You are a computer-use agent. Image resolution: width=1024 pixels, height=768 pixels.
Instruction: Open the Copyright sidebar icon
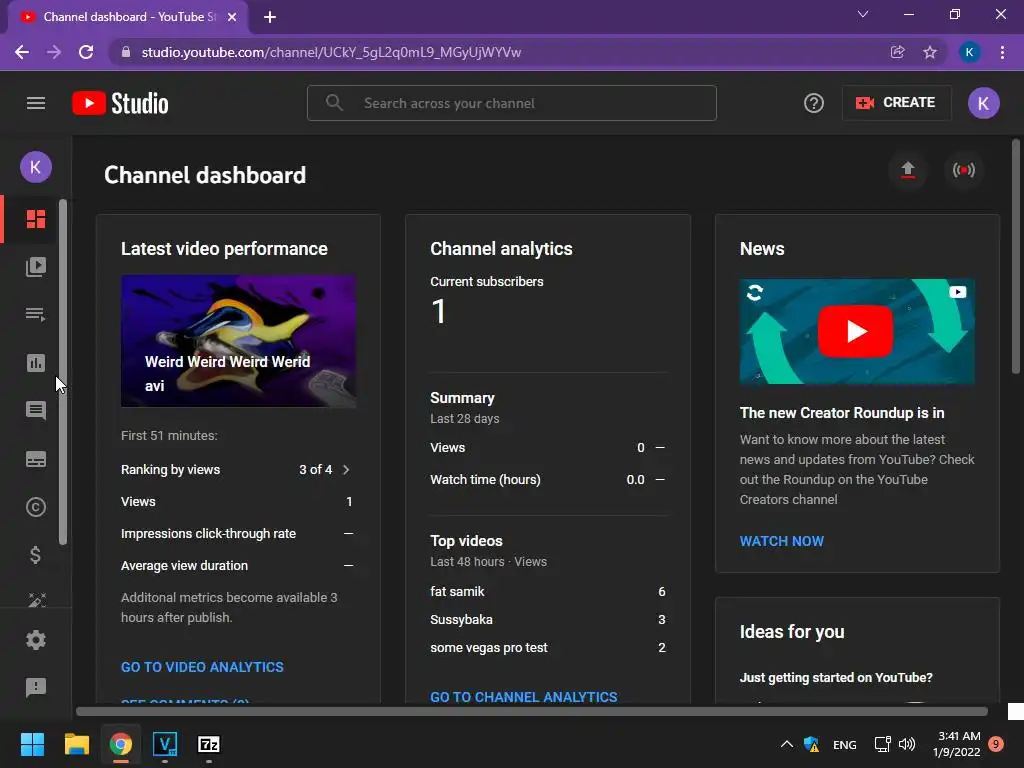(36, 507)
